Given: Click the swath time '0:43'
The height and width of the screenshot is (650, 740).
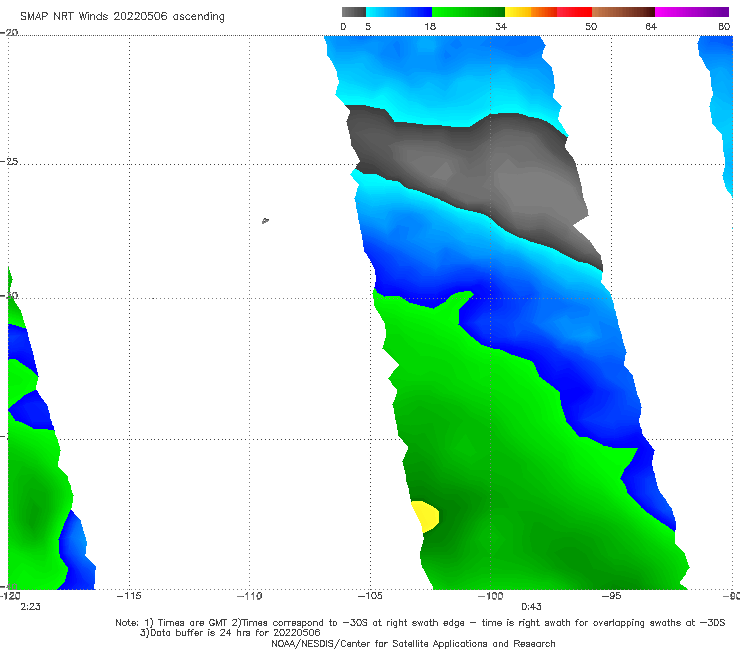Looking at the screenshot, I should pos(531,607).
